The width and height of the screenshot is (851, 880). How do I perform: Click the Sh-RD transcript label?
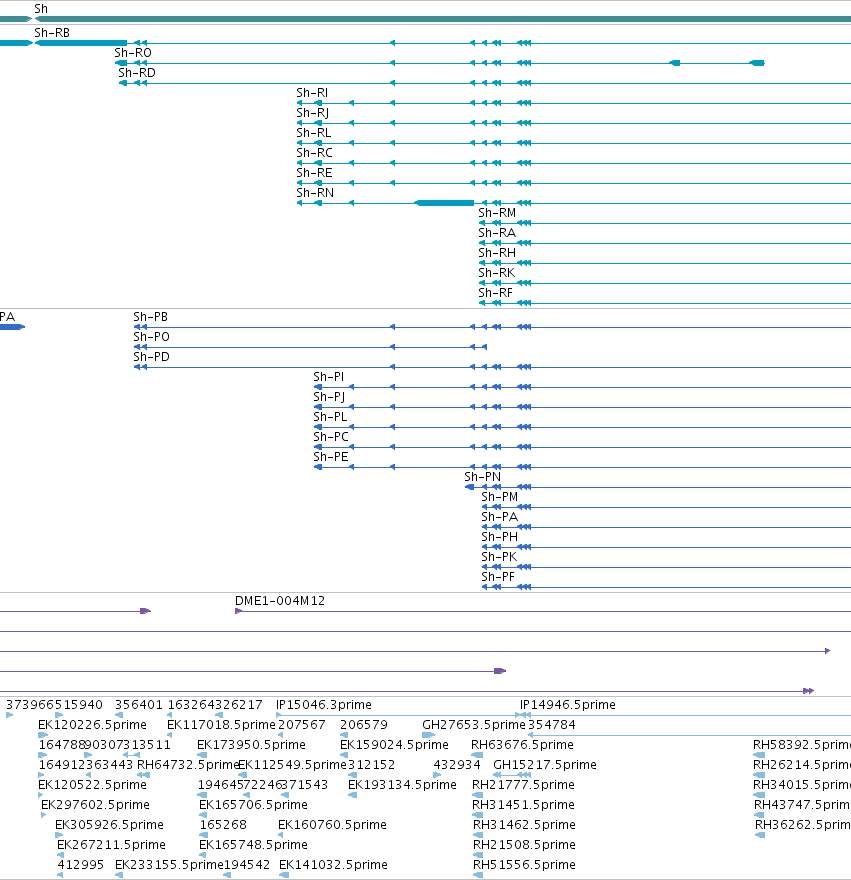[x=137, y=73]
